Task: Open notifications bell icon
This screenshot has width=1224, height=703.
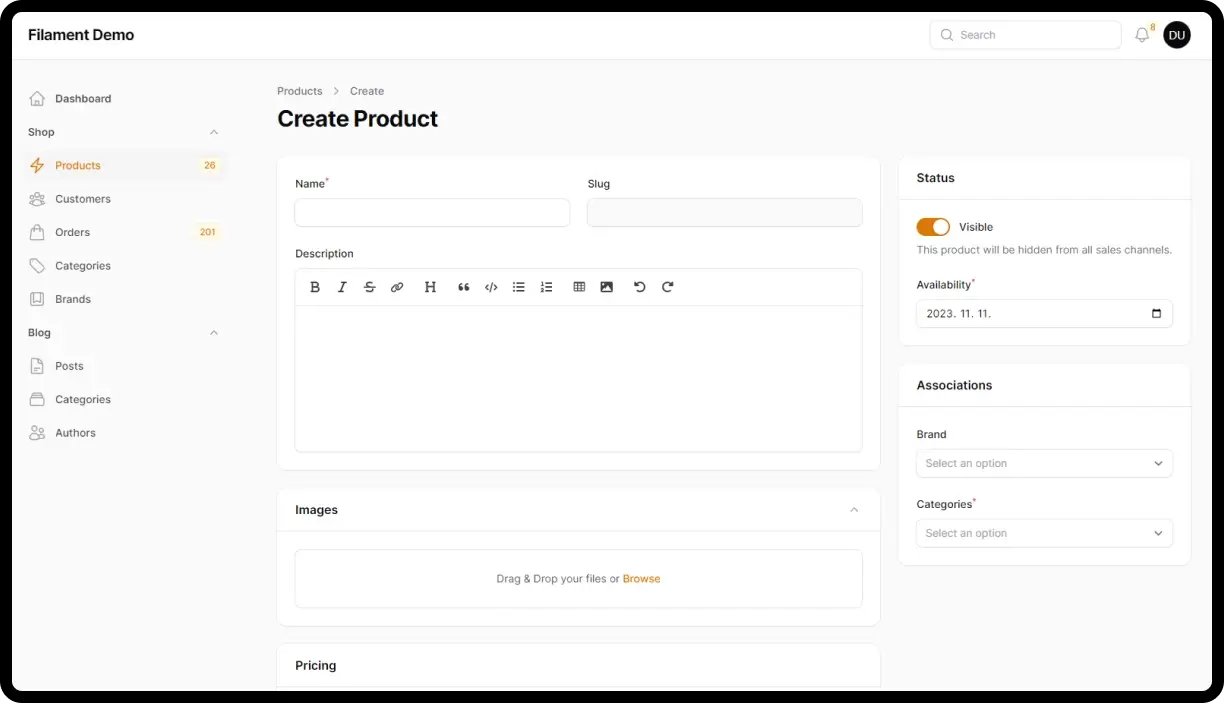Action: tap(1142, 35)
